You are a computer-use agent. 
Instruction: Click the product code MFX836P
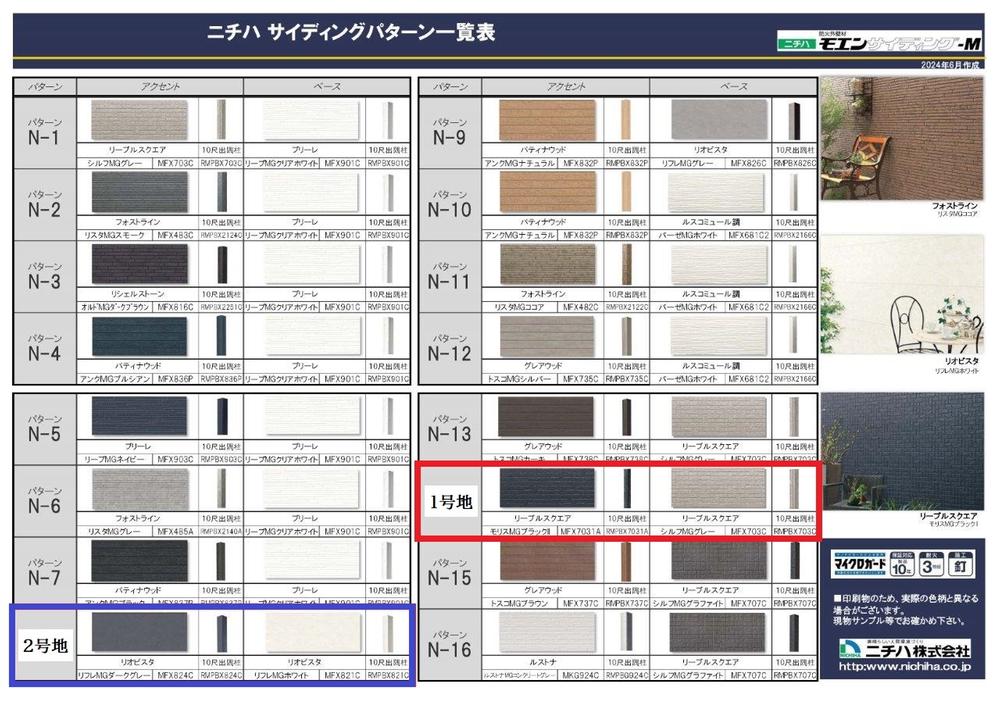(x=175, y=380)
